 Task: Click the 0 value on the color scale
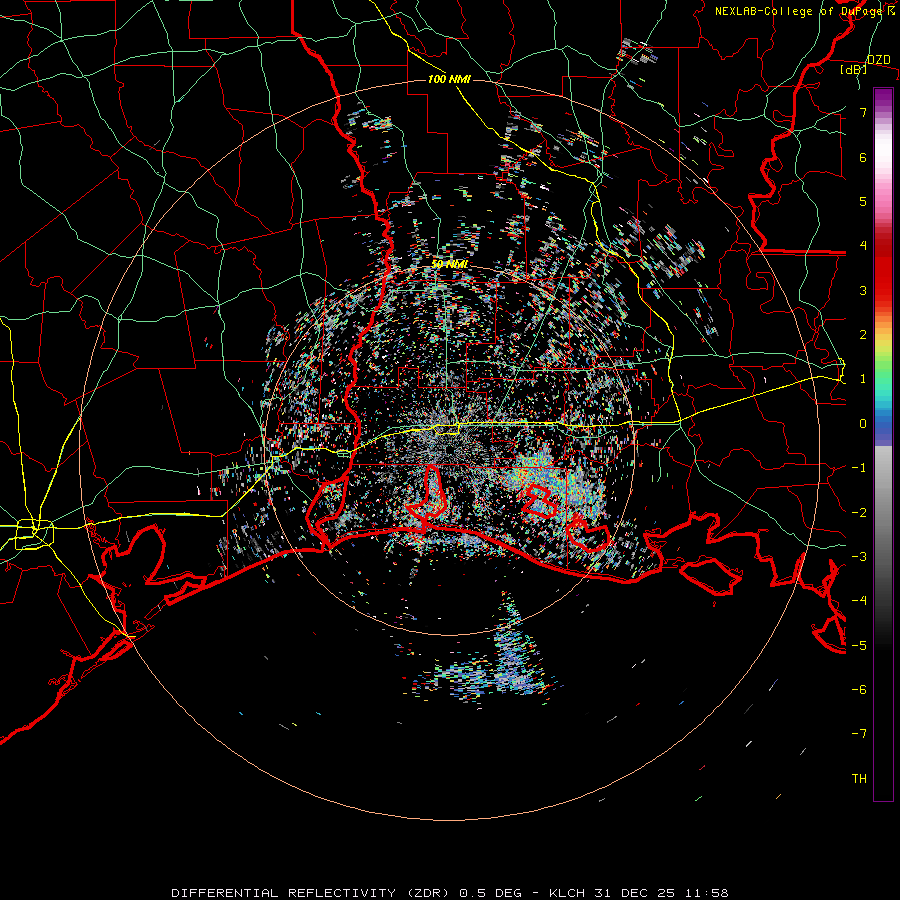click(863, 424)
